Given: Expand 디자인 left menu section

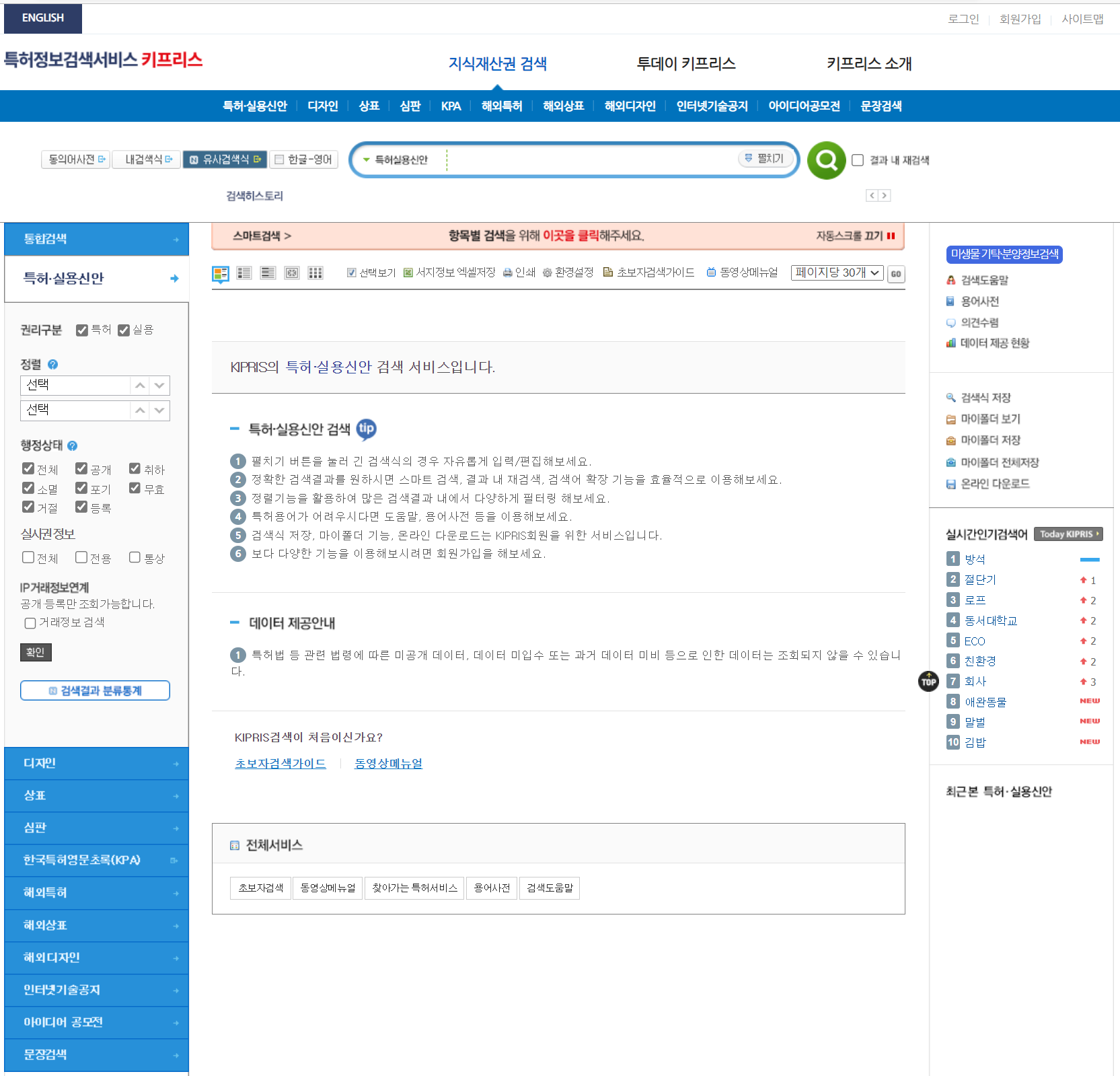Looking at the screenshot, I should click(96, 763).
